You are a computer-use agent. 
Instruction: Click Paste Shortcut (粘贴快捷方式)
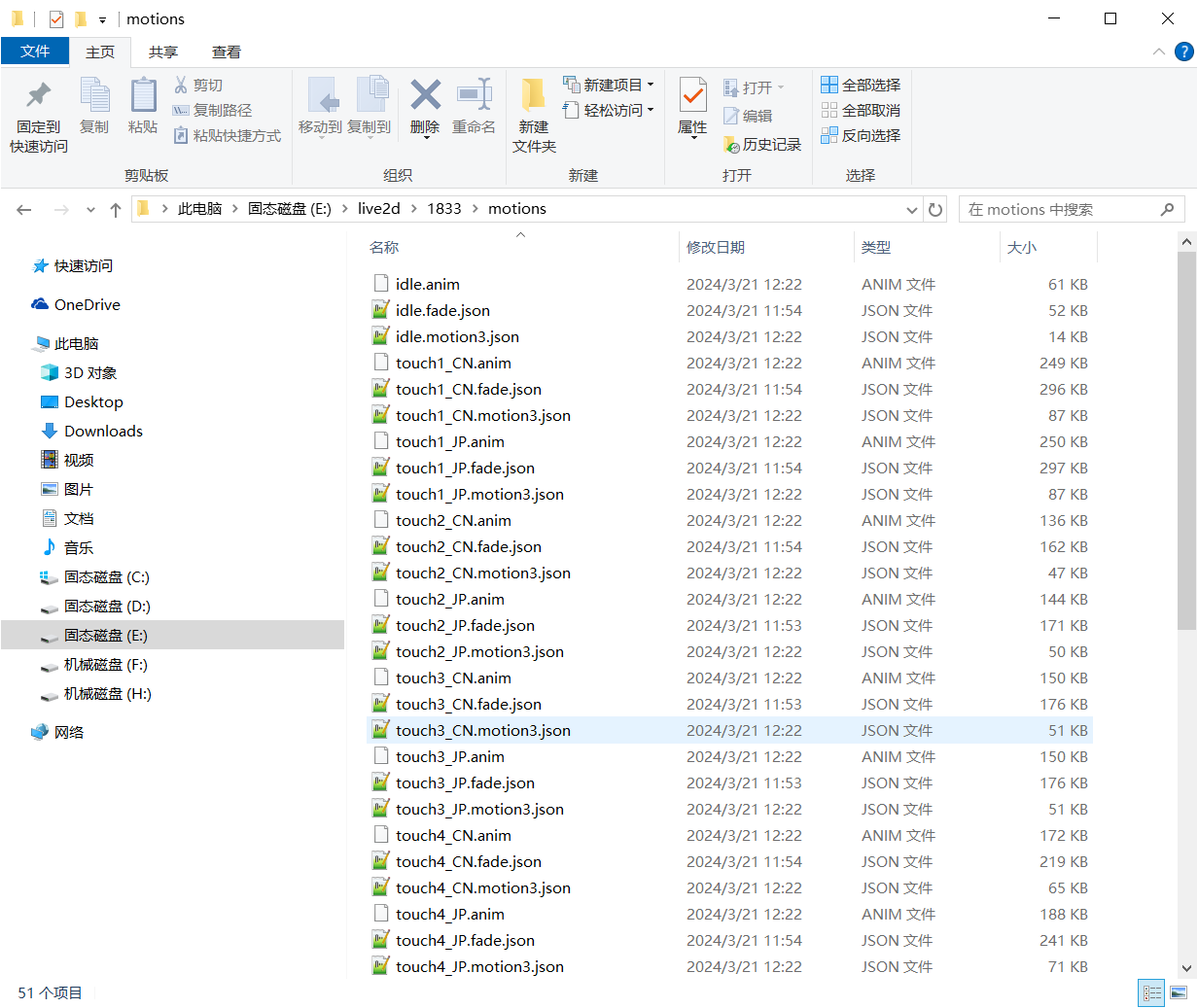point(228,136)
